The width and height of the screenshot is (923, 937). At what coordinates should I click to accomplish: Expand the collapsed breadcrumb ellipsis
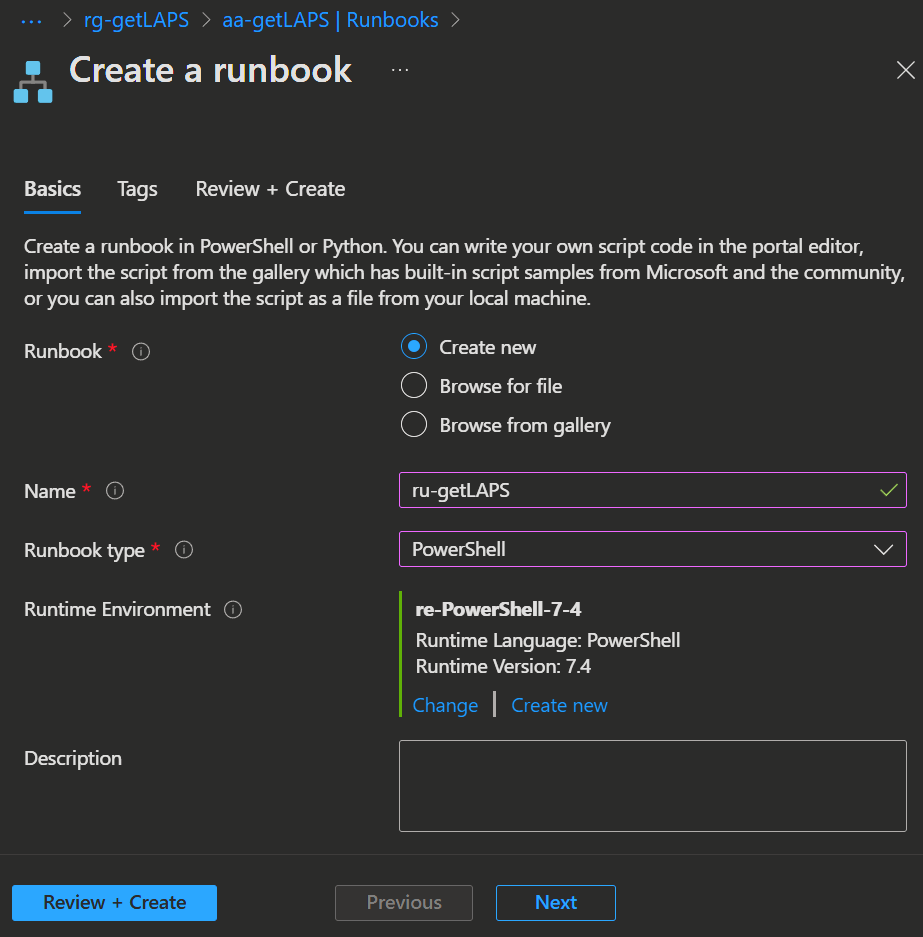[x=32, y=20]
